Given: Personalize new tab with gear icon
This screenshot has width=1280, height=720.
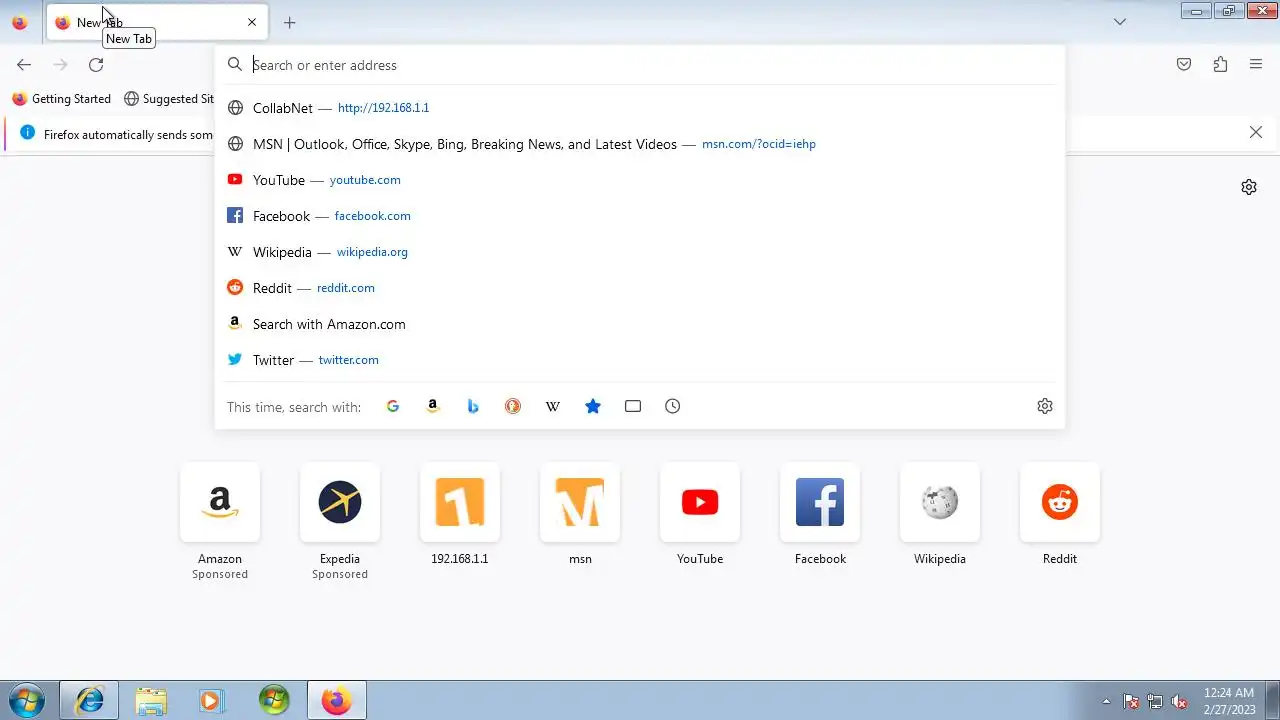Looking at the screenshot, I should click(x=1249, y=187).
